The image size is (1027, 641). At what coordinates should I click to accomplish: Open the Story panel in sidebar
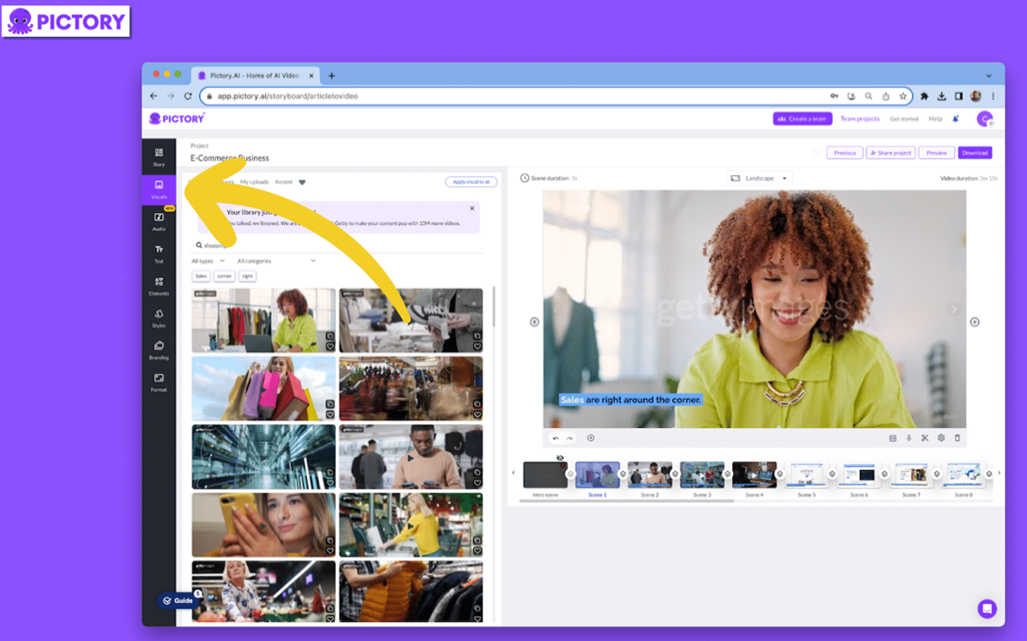click(x=159, y=156)
